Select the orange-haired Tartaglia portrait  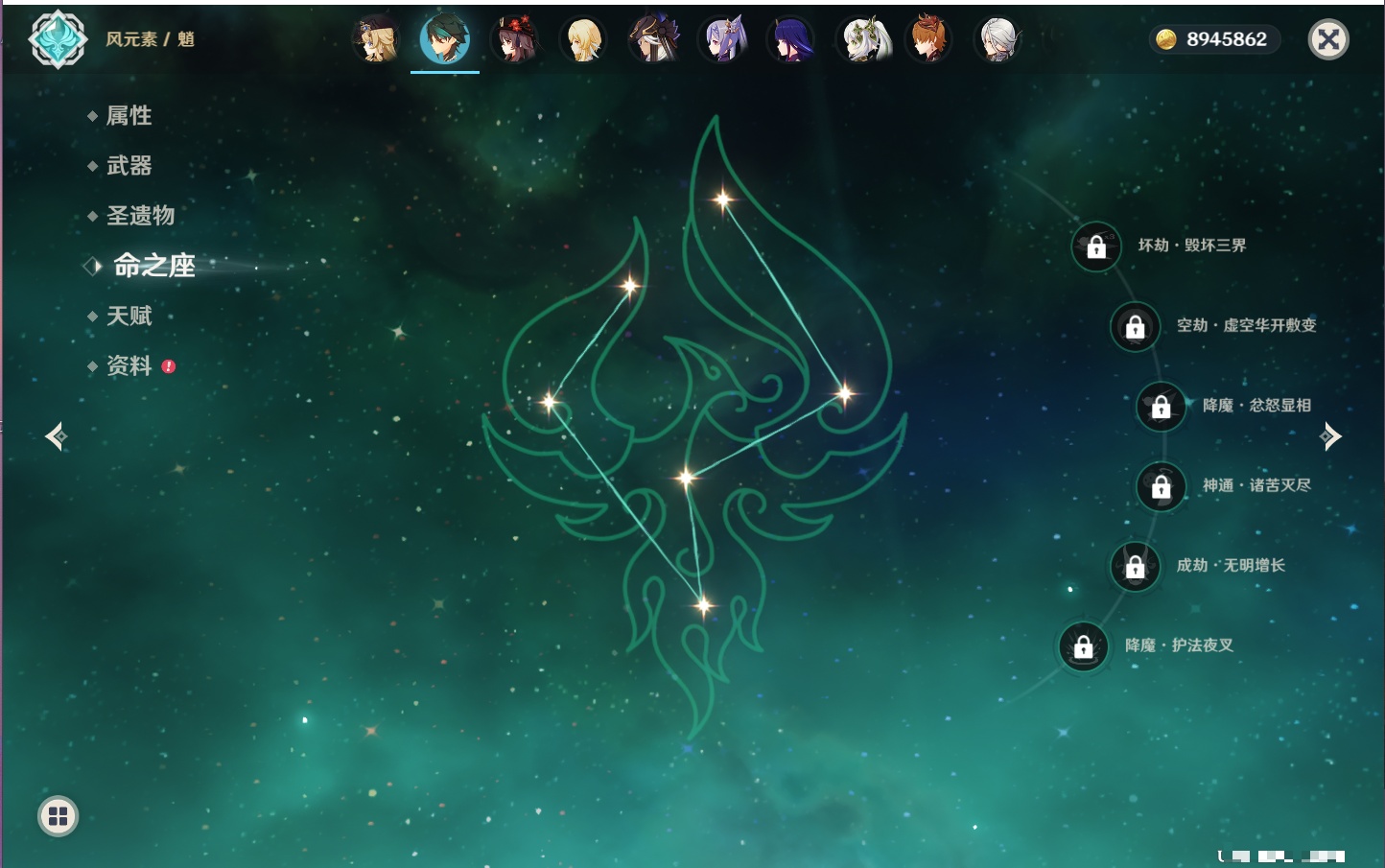click(929, 40)
